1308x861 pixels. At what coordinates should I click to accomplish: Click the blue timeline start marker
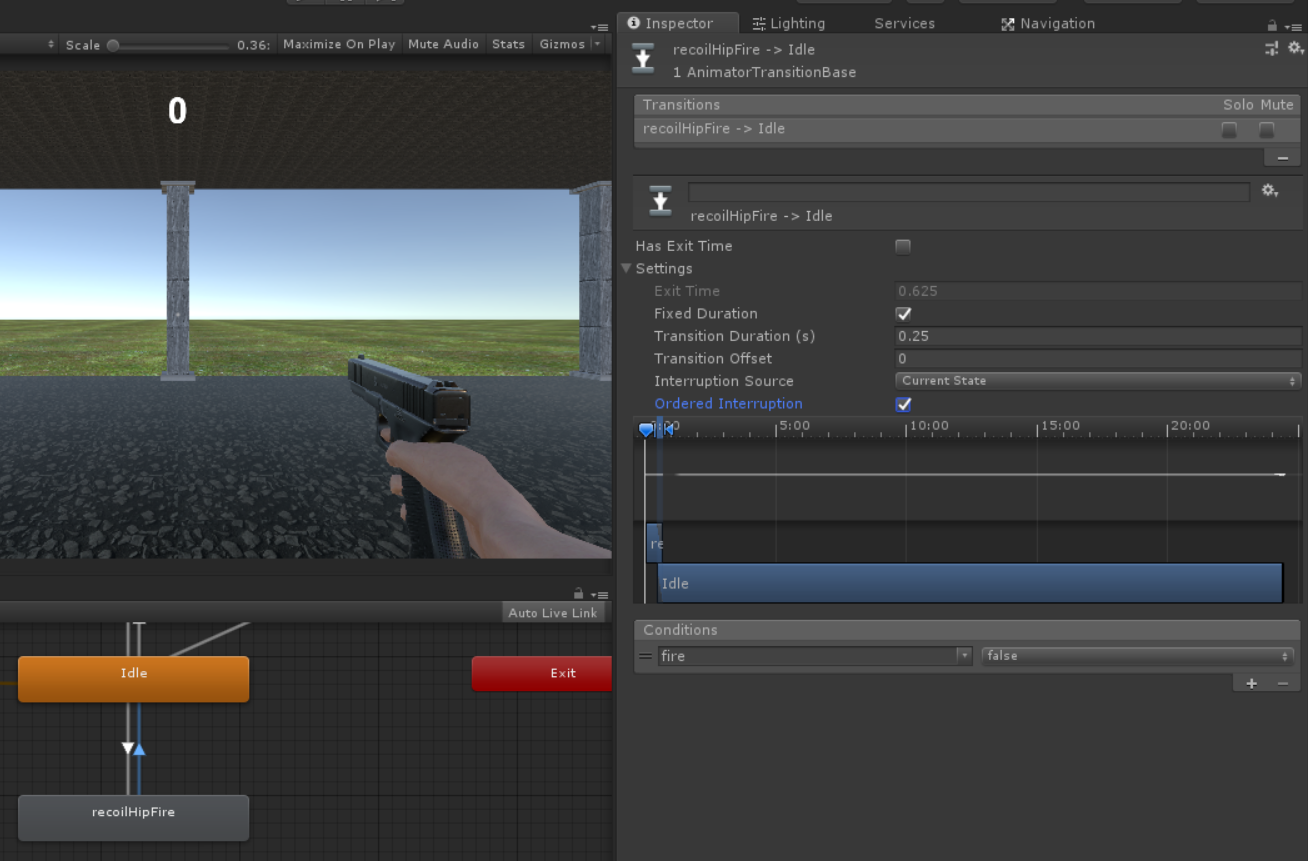click(646, 430)
